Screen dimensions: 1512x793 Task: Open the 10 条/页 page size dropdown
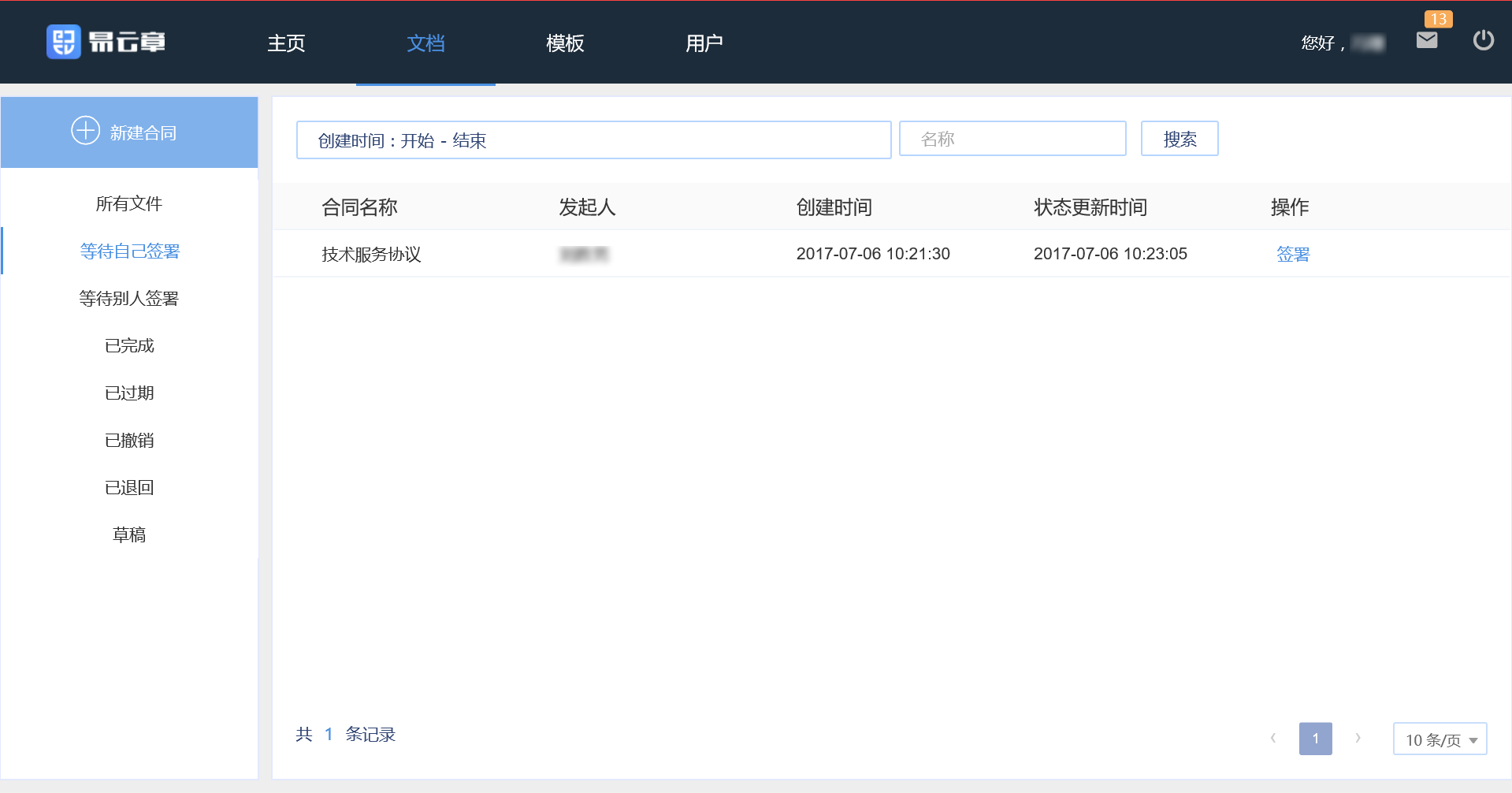click(x=1440, y=739)
